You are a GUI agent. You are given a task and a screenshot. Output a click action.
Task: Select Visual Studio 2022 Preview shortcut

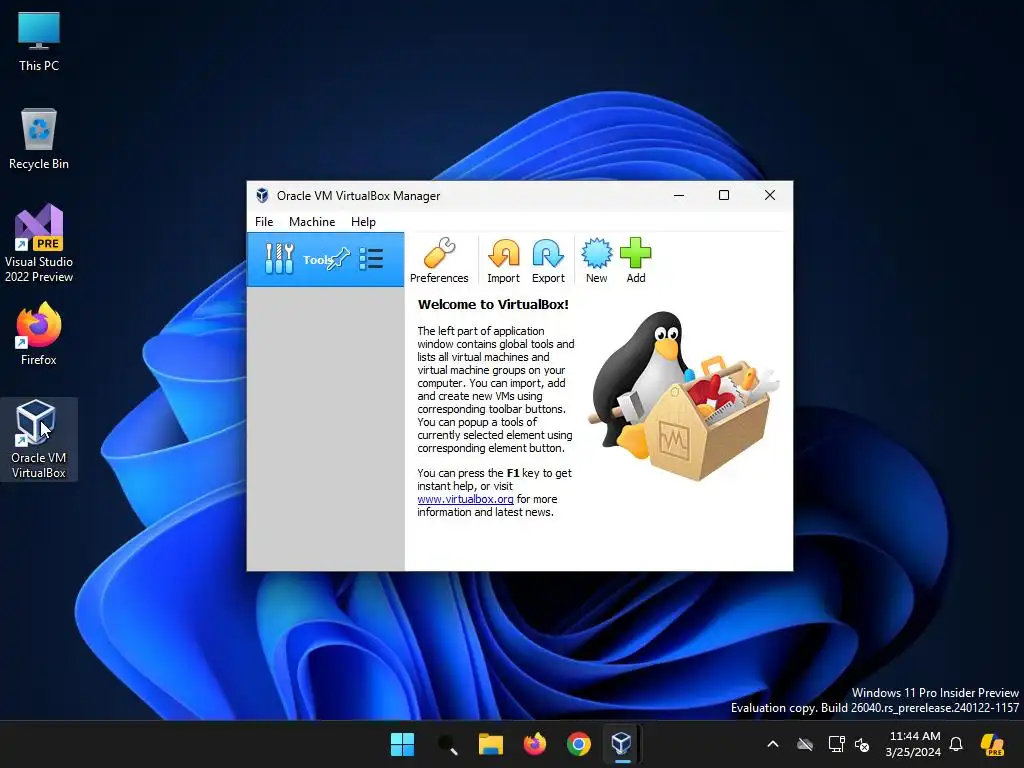[x=39, y=244]
